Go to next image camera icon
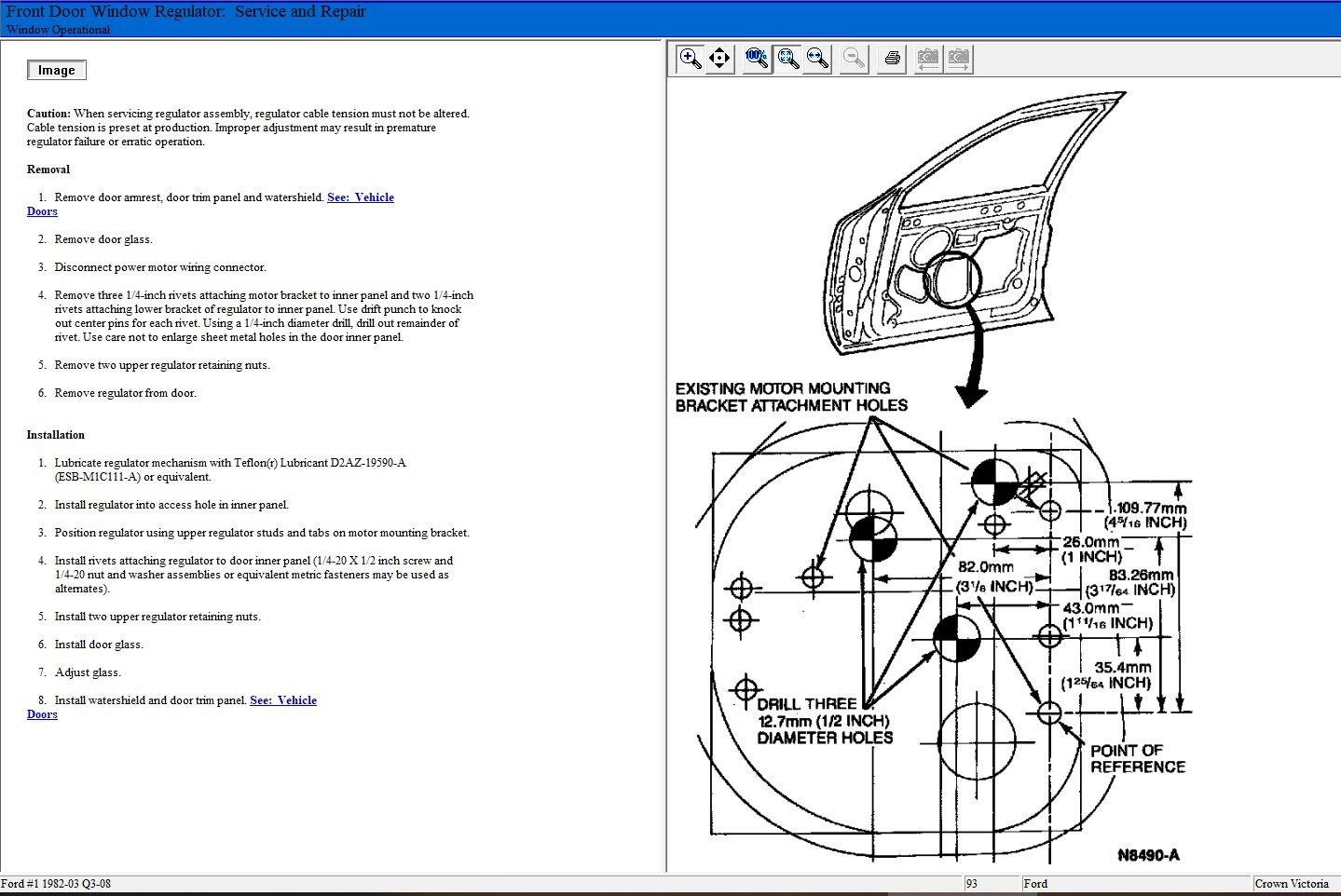Image resolution: width=1341 pixels, height=896 pixels. pos(958,59)
